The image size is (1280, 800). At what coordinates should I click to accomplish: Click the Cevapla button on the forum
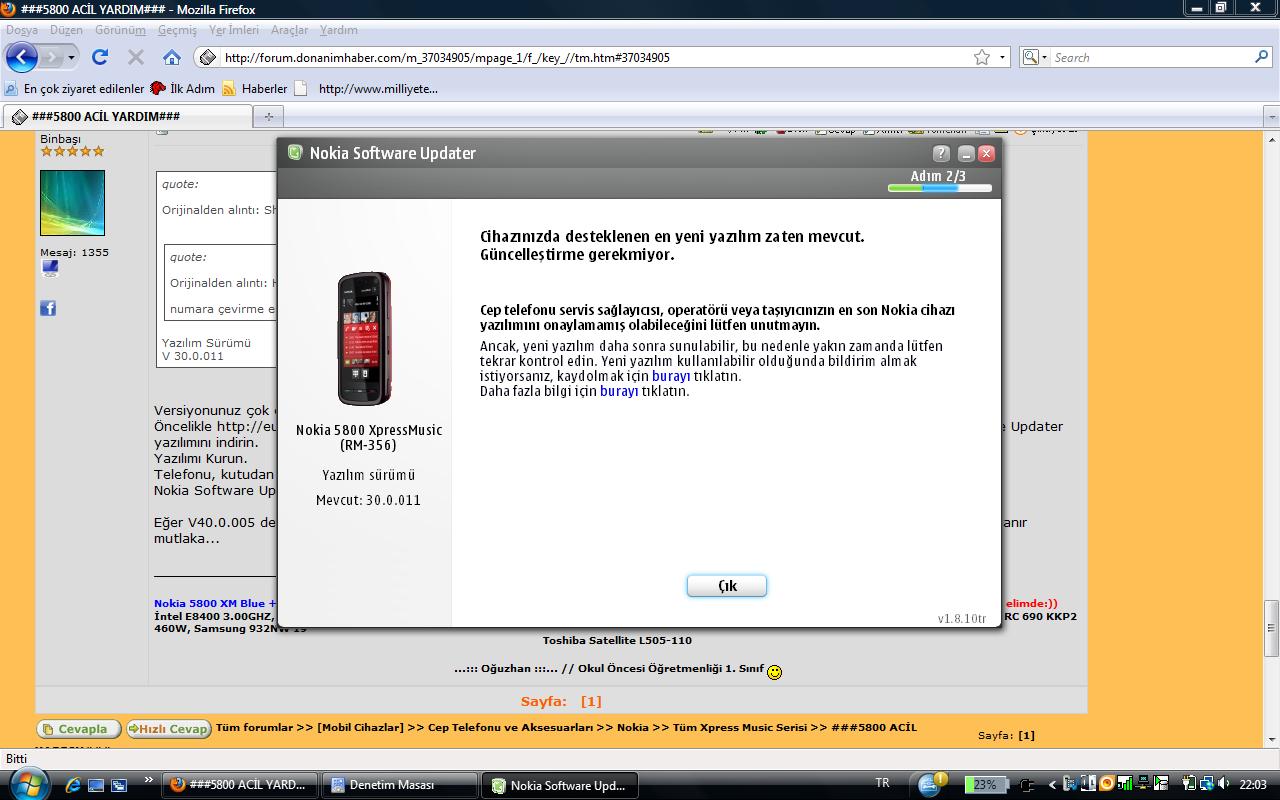click(x=79, y=729)
